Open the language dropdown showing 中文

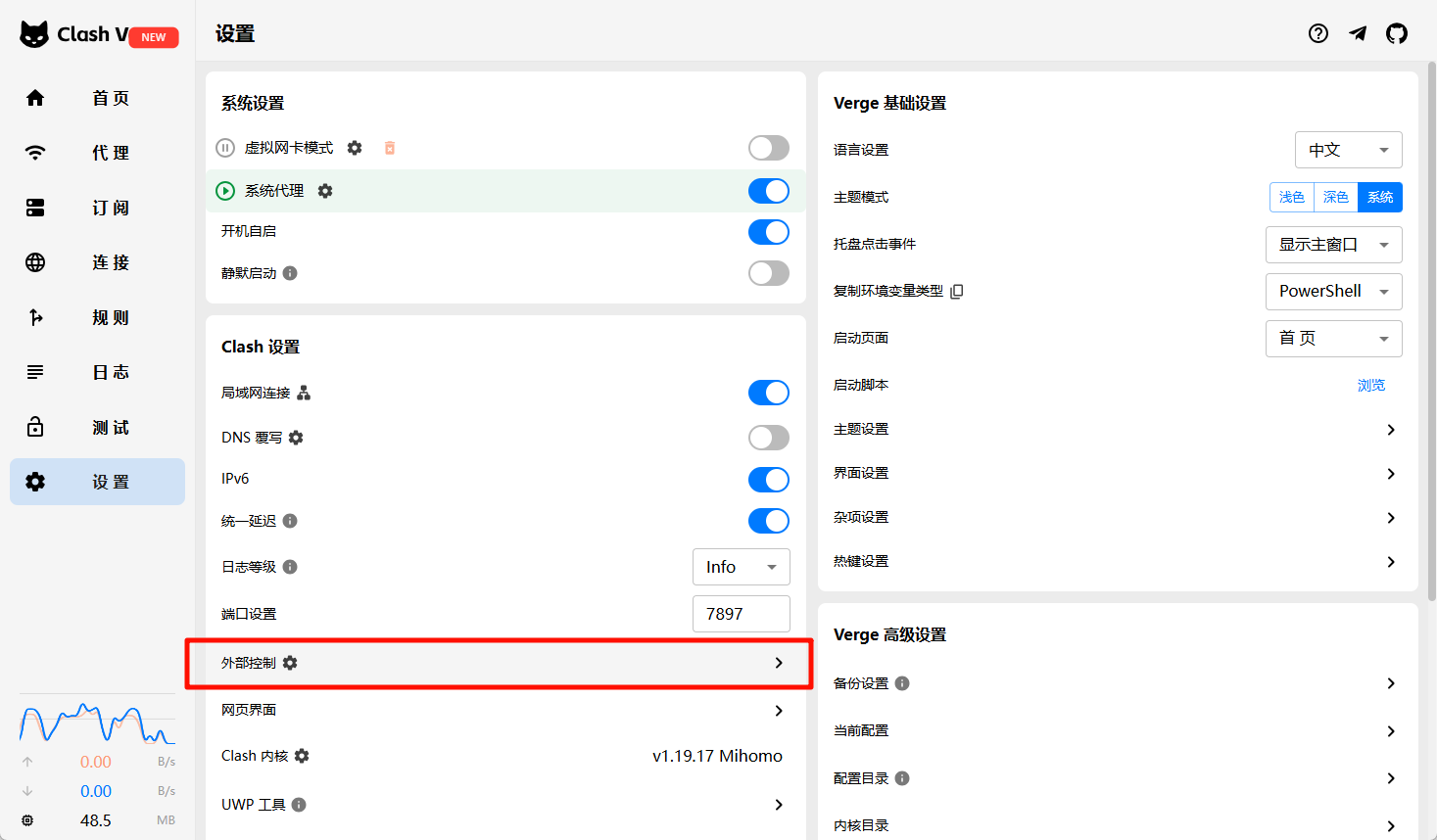pos(1348,150)
